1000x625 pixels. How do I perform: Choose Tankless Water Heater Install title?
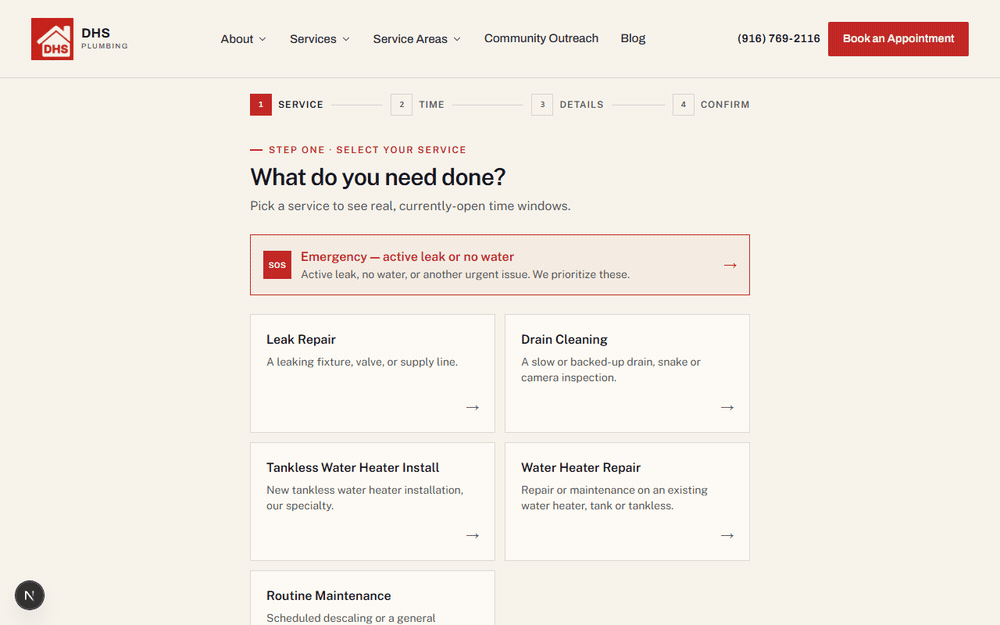tap(353, 467)
